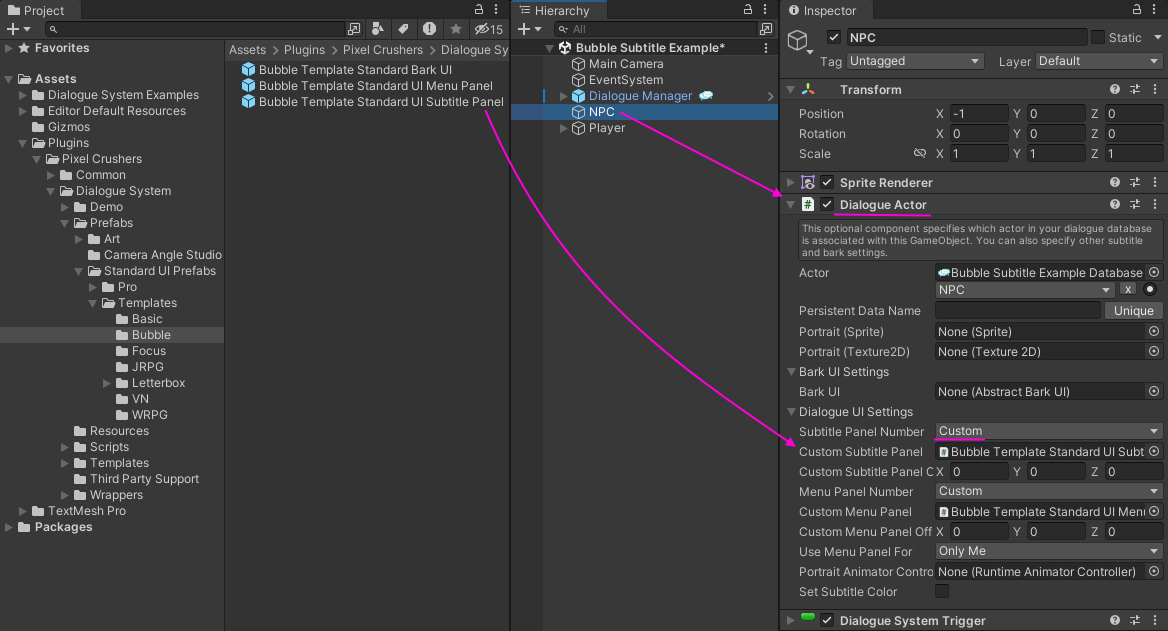Image resolution: width=1168 pixels, height=631 pixels.
Task: Click the Position X input field
Action: click(x=979, y=114)
